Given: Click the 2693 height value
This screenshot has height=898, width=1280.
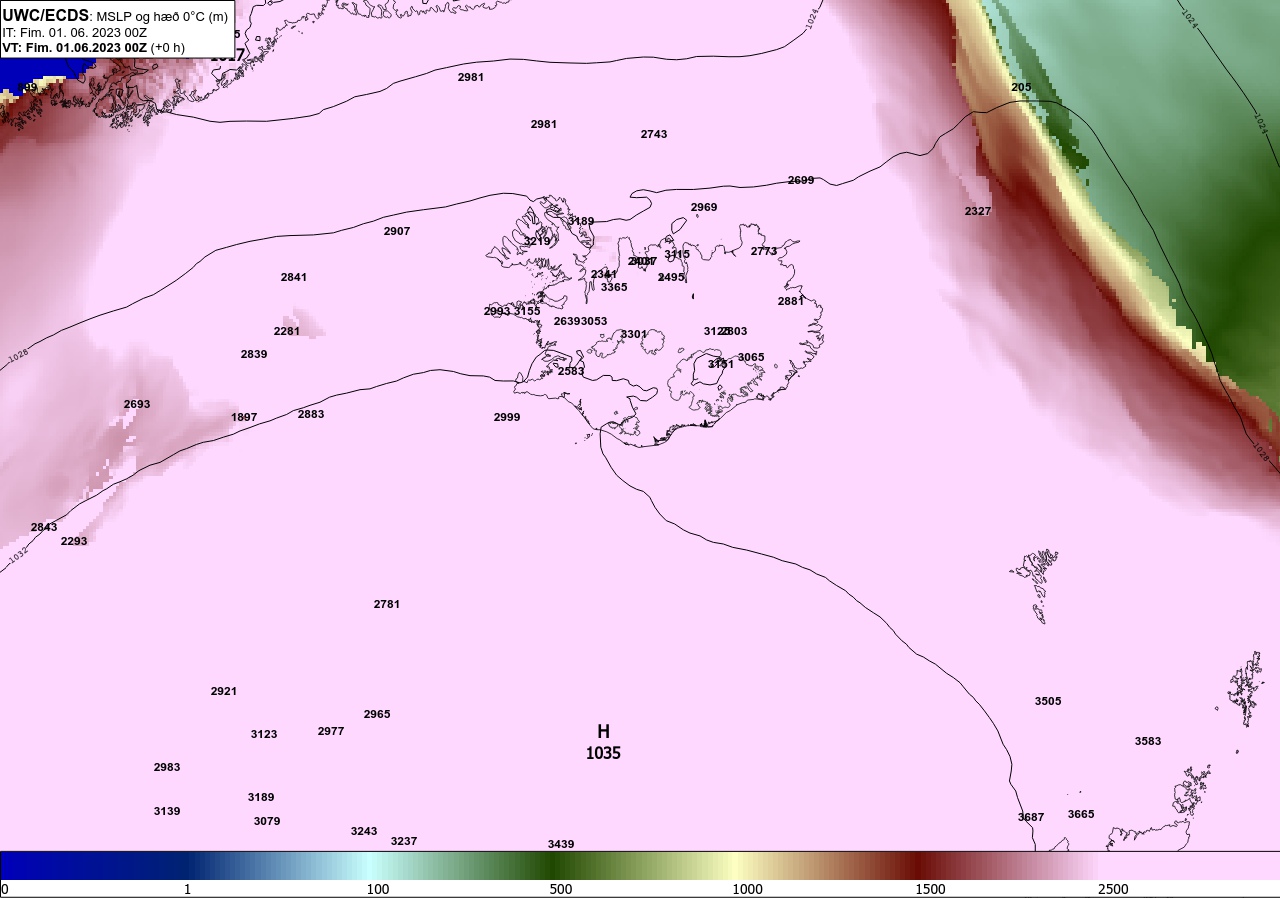Looking at the screenshot, I should (x=137, y=404).
